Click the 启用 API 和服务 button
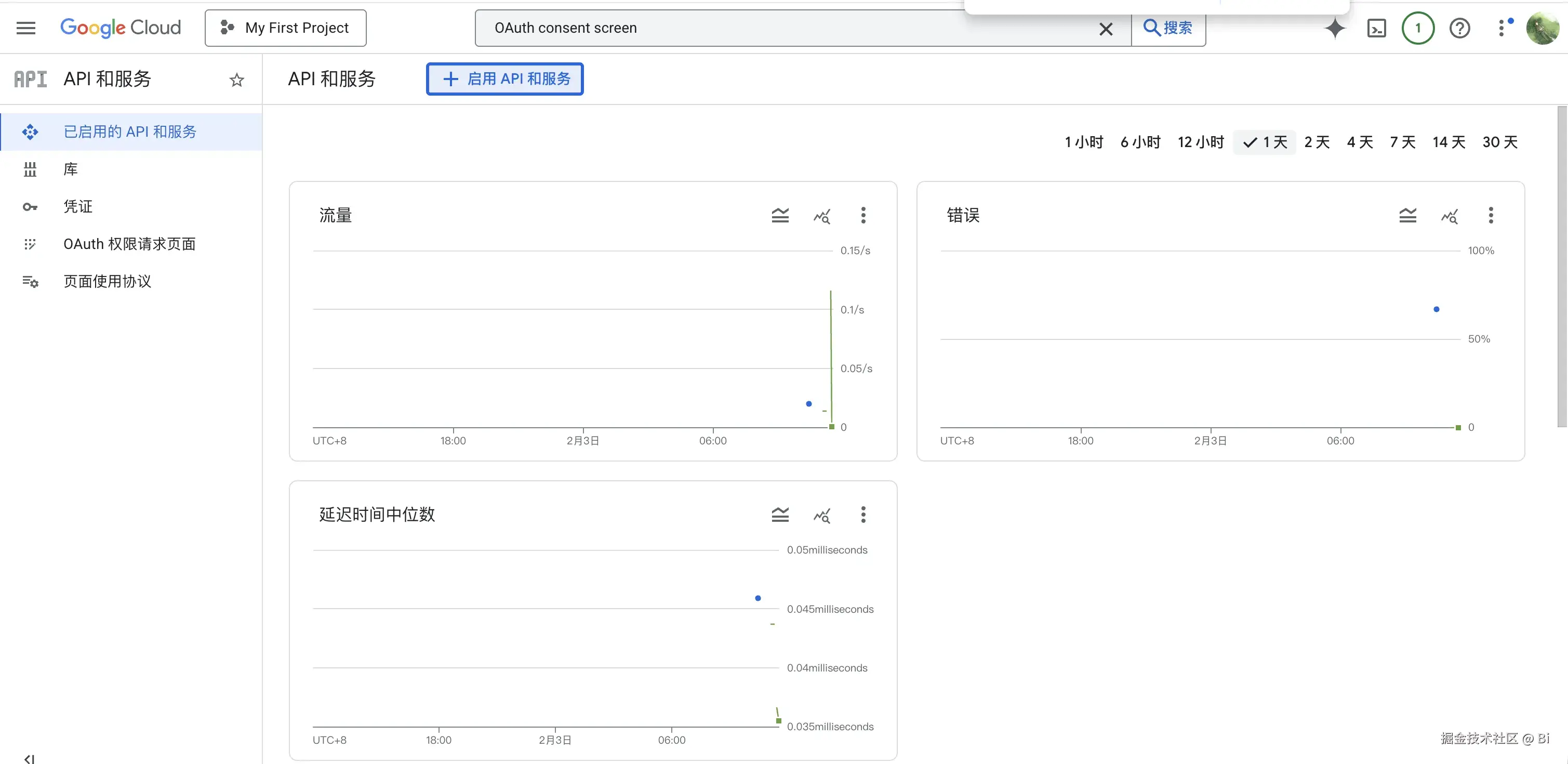Screen dimensions: 1568x764 tap(504, 78)
